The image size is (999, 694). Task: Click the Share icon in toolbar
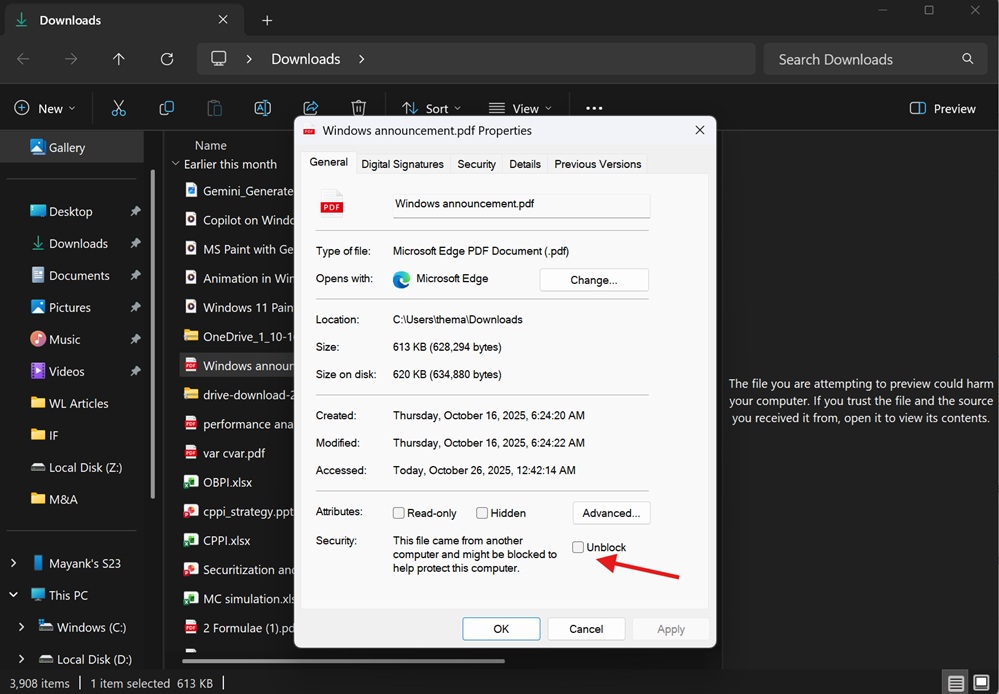click(x=311, y=108)
